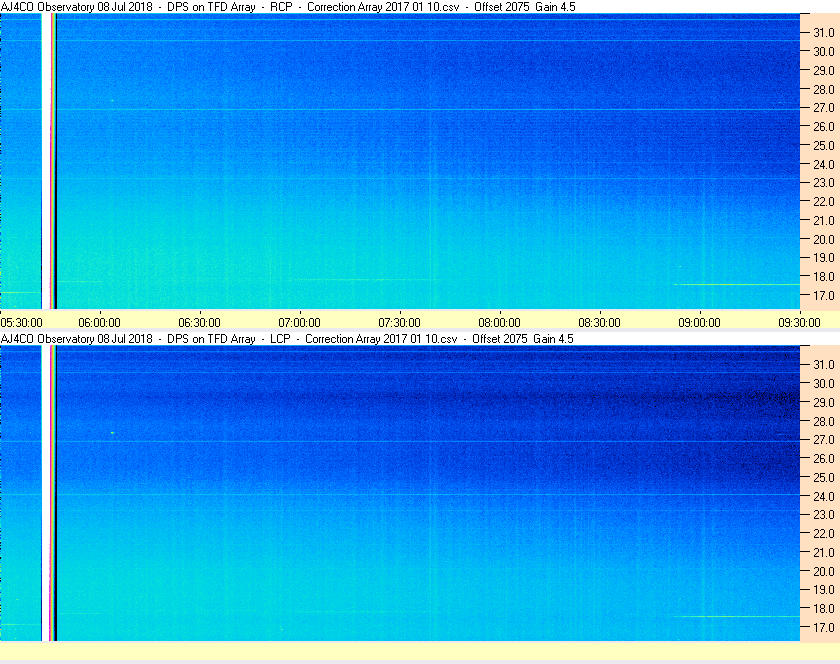Click the 20.0 frequency label on RCP plot
Image resolution: width=840 pixels, height=664 pixels.
pyautogui.click(x=824, y=239)
